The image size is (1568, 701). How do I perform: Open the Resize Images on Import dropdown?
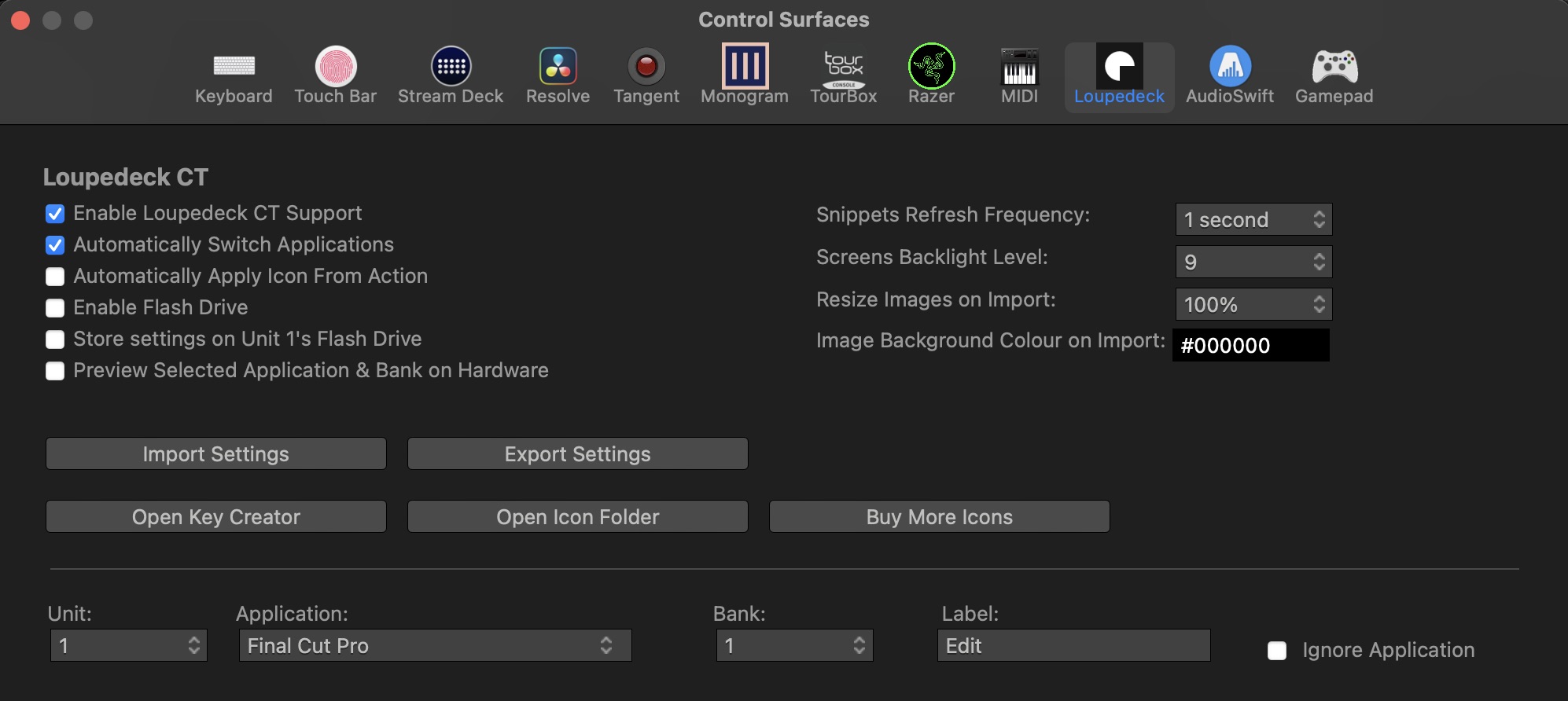1254,304
